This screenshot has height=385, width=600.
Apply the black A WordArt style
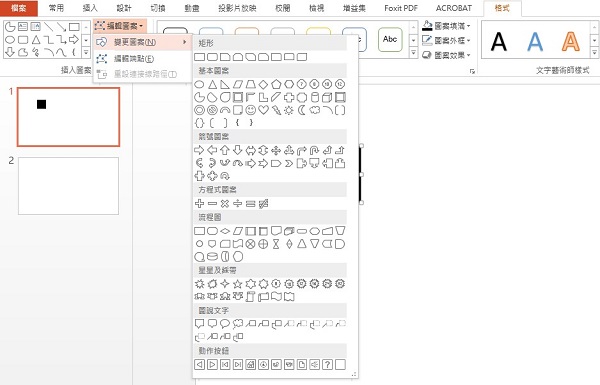(x=499, y=41)
